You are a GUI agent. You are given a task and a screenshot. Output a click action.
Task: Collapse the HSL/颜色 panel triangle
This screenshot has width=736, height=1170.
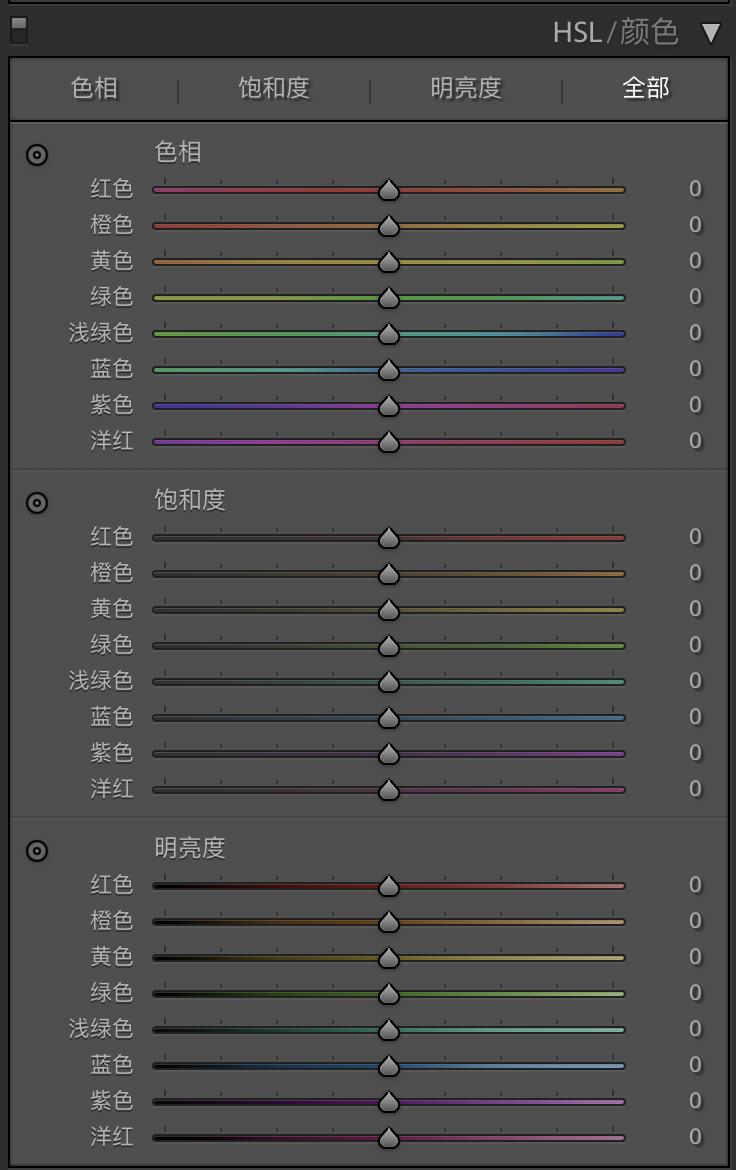coord(710,33)
